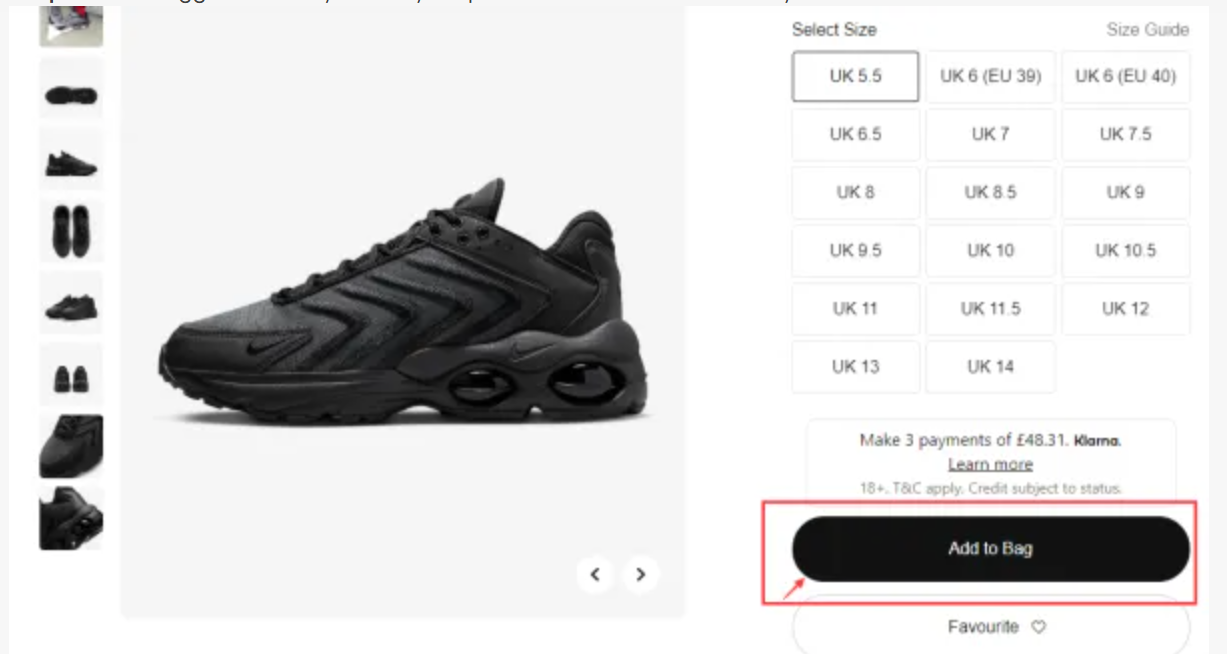
Task: Choose size UK 6 (EU 39)
Action: pos(990,77)
